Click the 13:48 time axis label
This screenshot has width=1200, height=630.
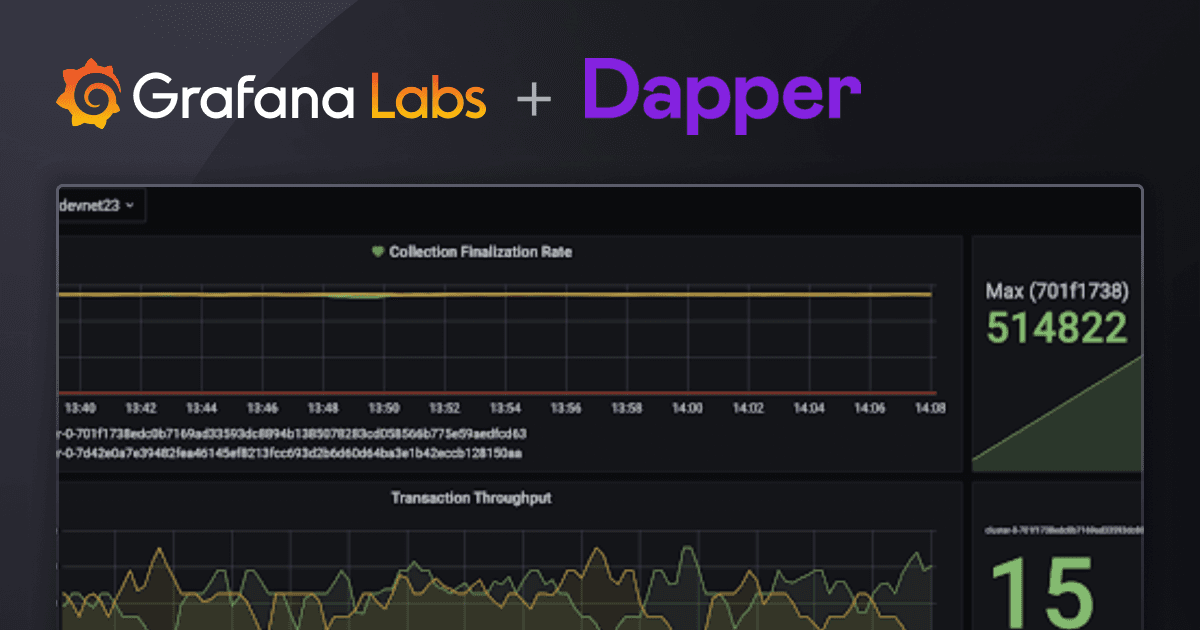[x=323, y=408]
